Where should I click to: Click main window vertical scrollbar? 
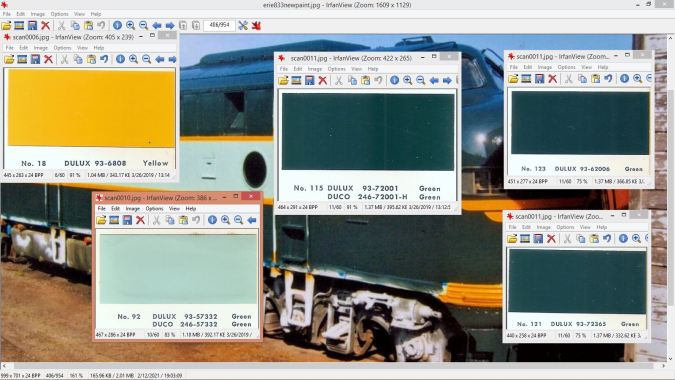click(671, 198)
